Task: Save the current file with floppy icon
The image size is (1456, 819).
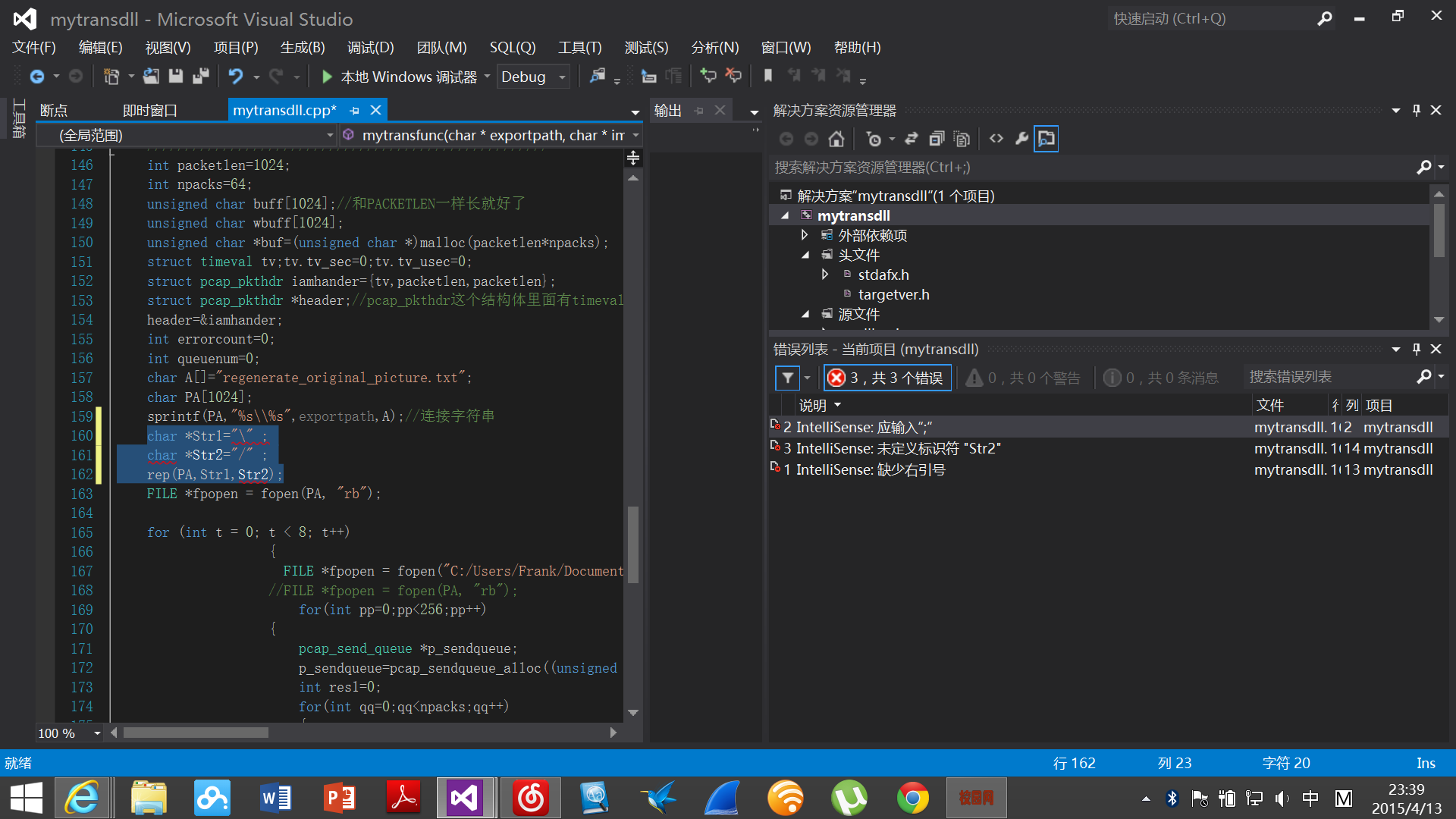Action: pyautogui.click(x=176, y=77)
